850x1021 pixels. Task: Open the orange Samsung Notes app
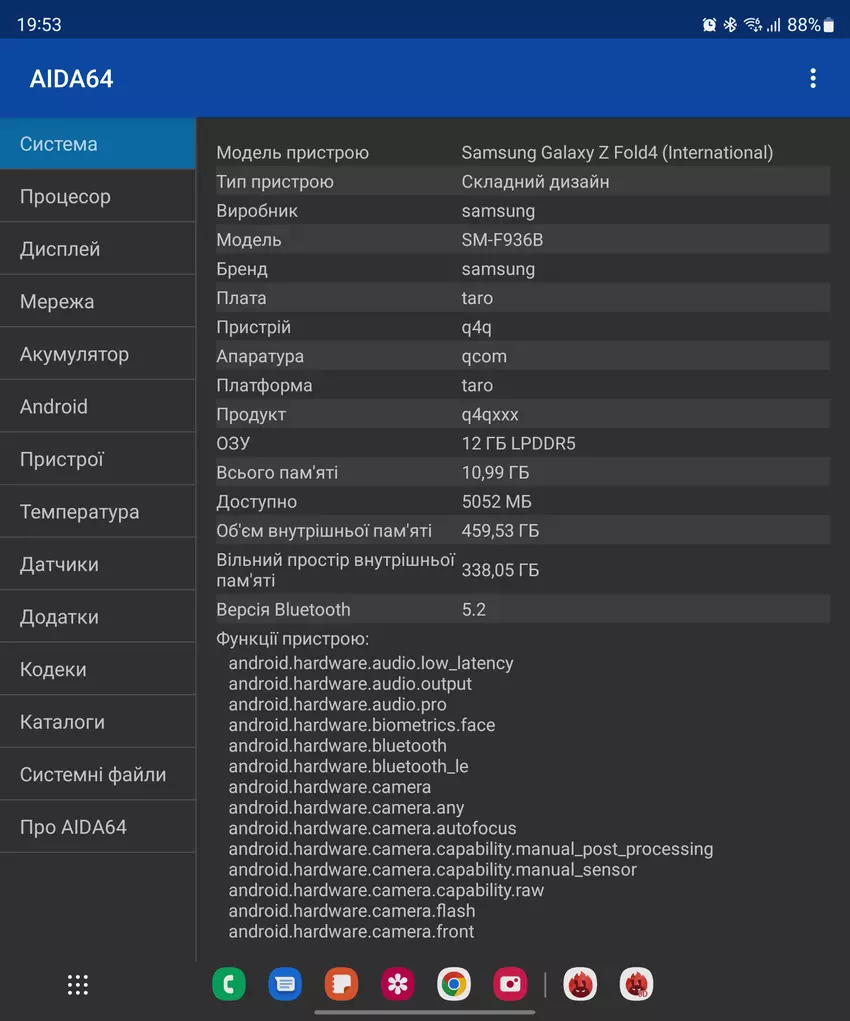341,984
